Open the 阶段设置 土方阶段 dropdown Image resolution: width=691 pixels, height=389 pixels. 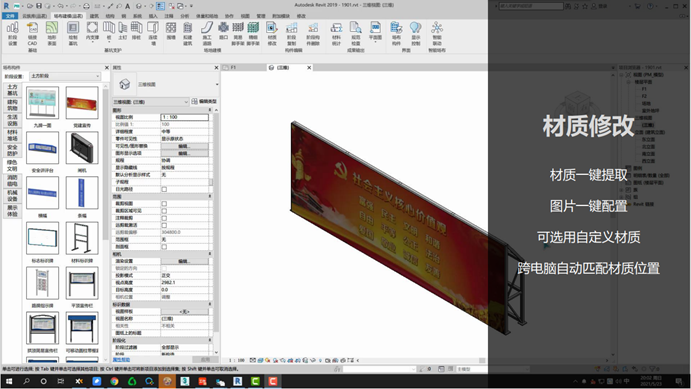tap(65, 76)
